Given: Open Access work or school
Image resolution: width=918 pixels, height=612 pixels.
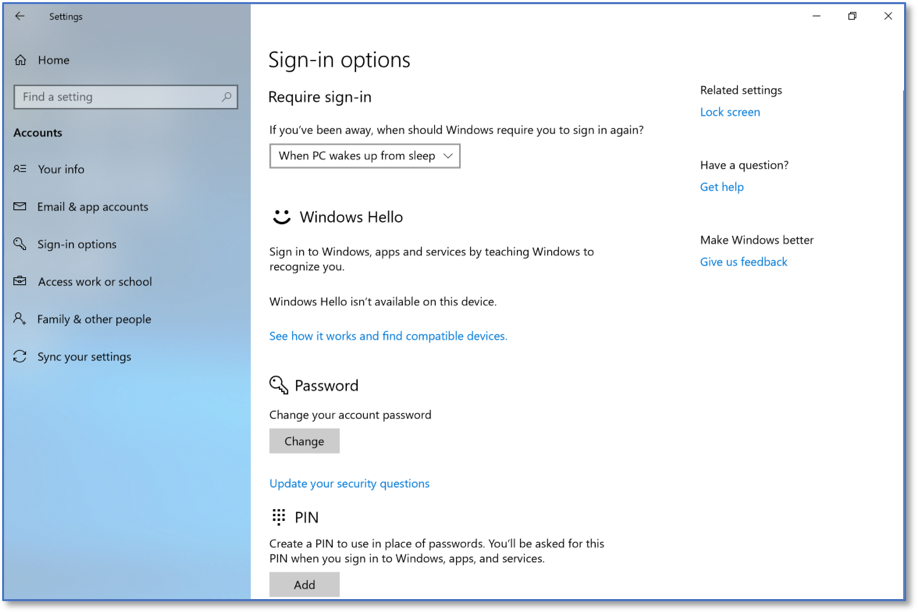Looking at the screenshot, I should 95,281.
